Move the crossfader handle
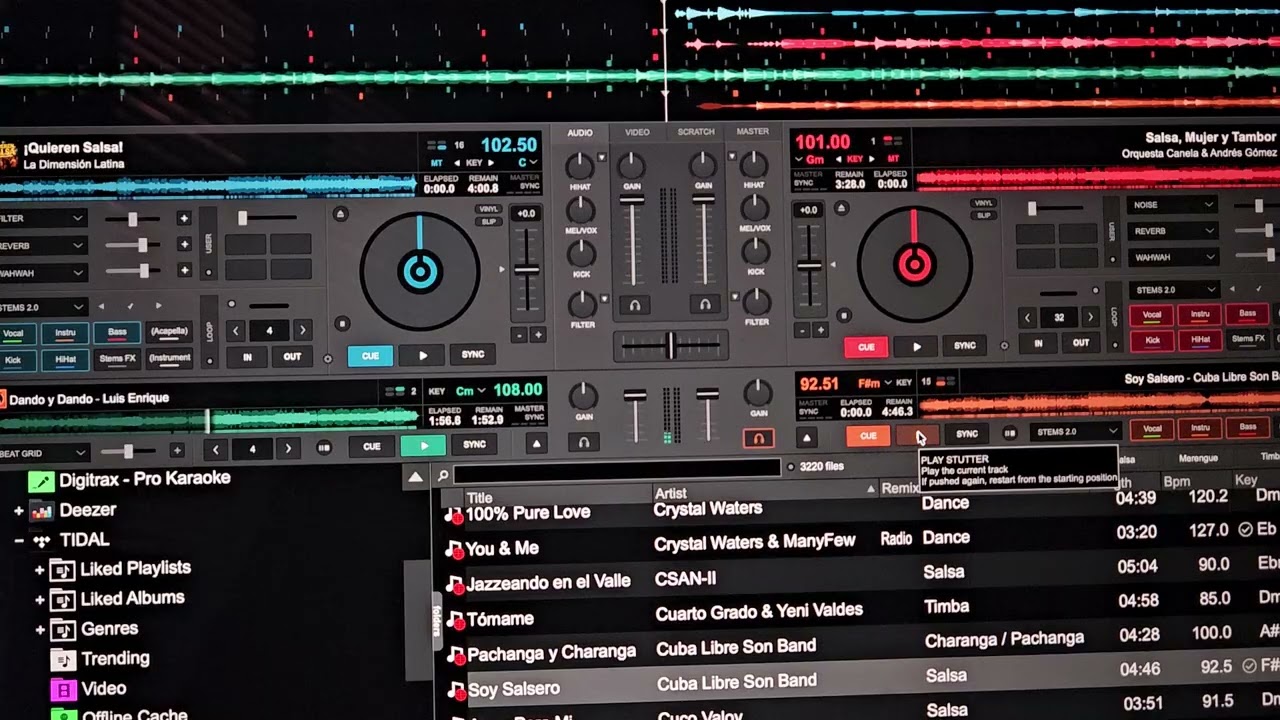This screenshot has width=1280, height=720. [x=670, y=346]
